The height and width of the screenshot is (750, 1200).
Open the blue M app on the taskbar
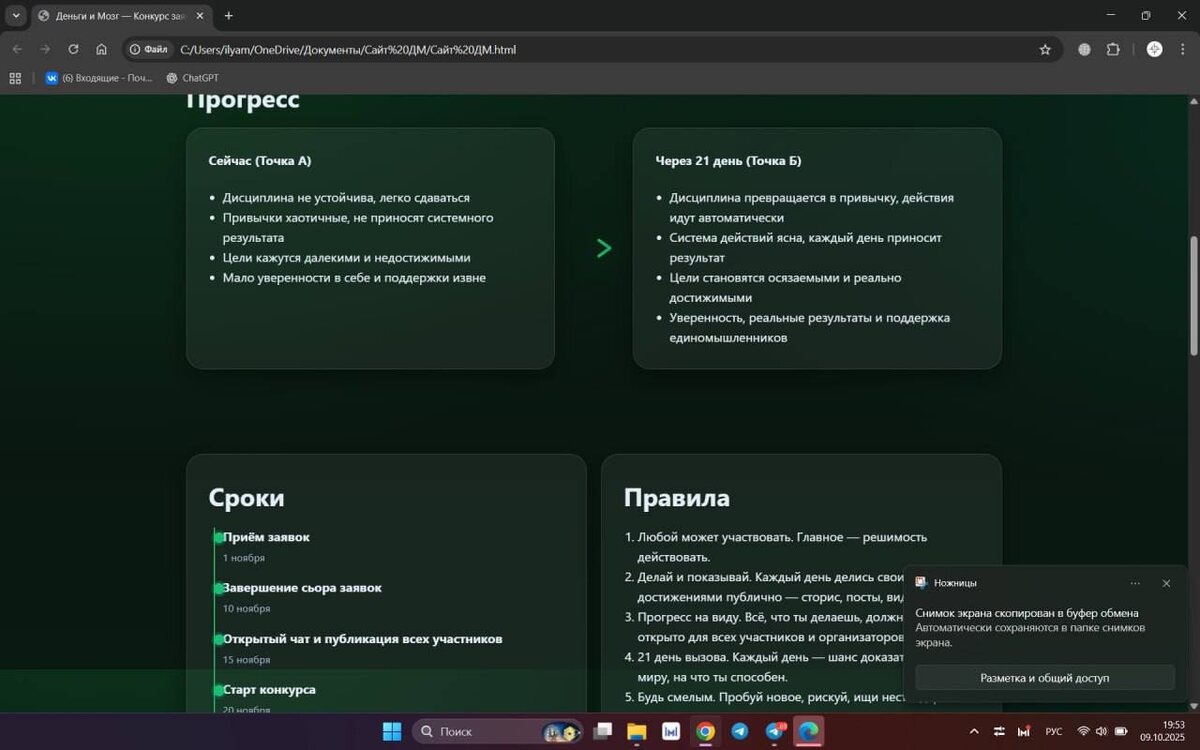click(671, 731)
